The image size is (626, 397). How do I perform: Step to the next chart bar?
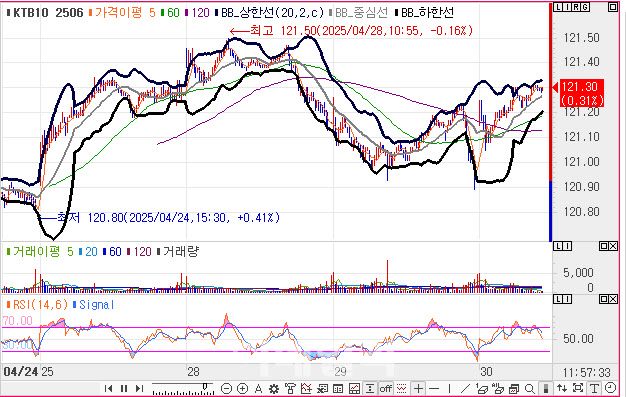tap(139, 388)
